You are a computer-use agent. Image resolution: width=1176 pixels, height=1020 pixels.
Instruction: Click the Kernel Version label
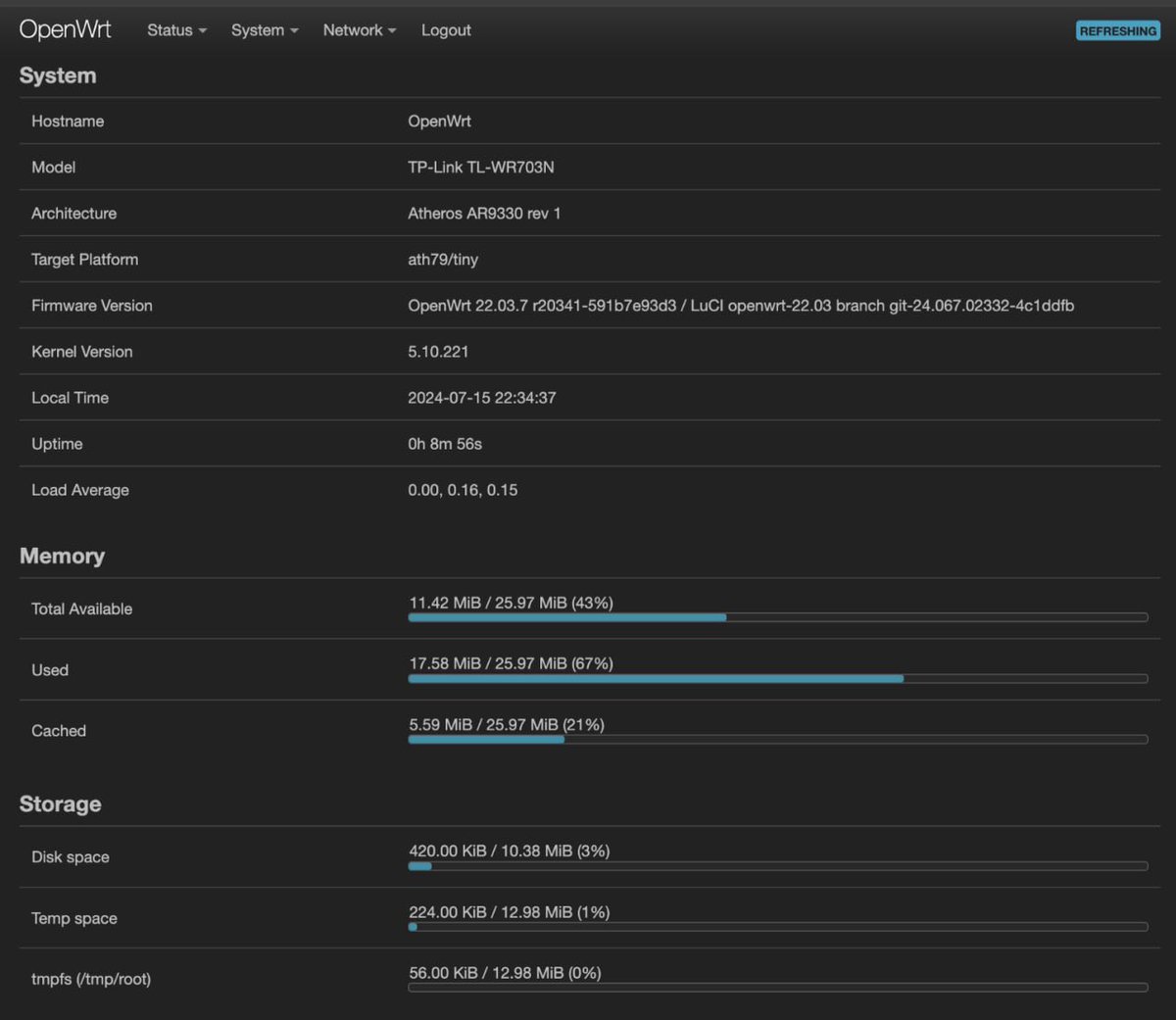pyautogui.click(x=81, y=352)
